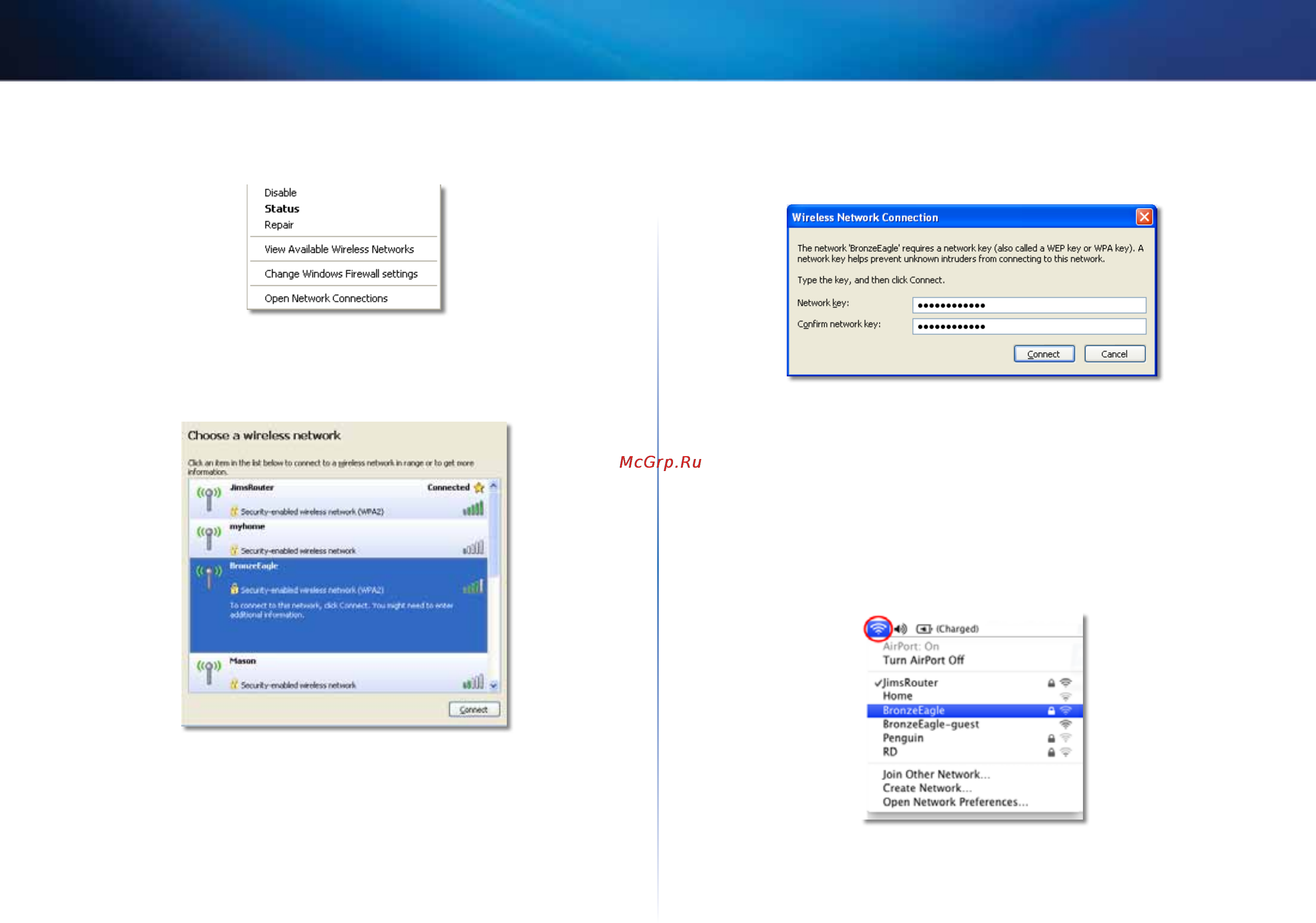
Task: Select the BronzeEagle network in XP list
Action: (338, 605)
